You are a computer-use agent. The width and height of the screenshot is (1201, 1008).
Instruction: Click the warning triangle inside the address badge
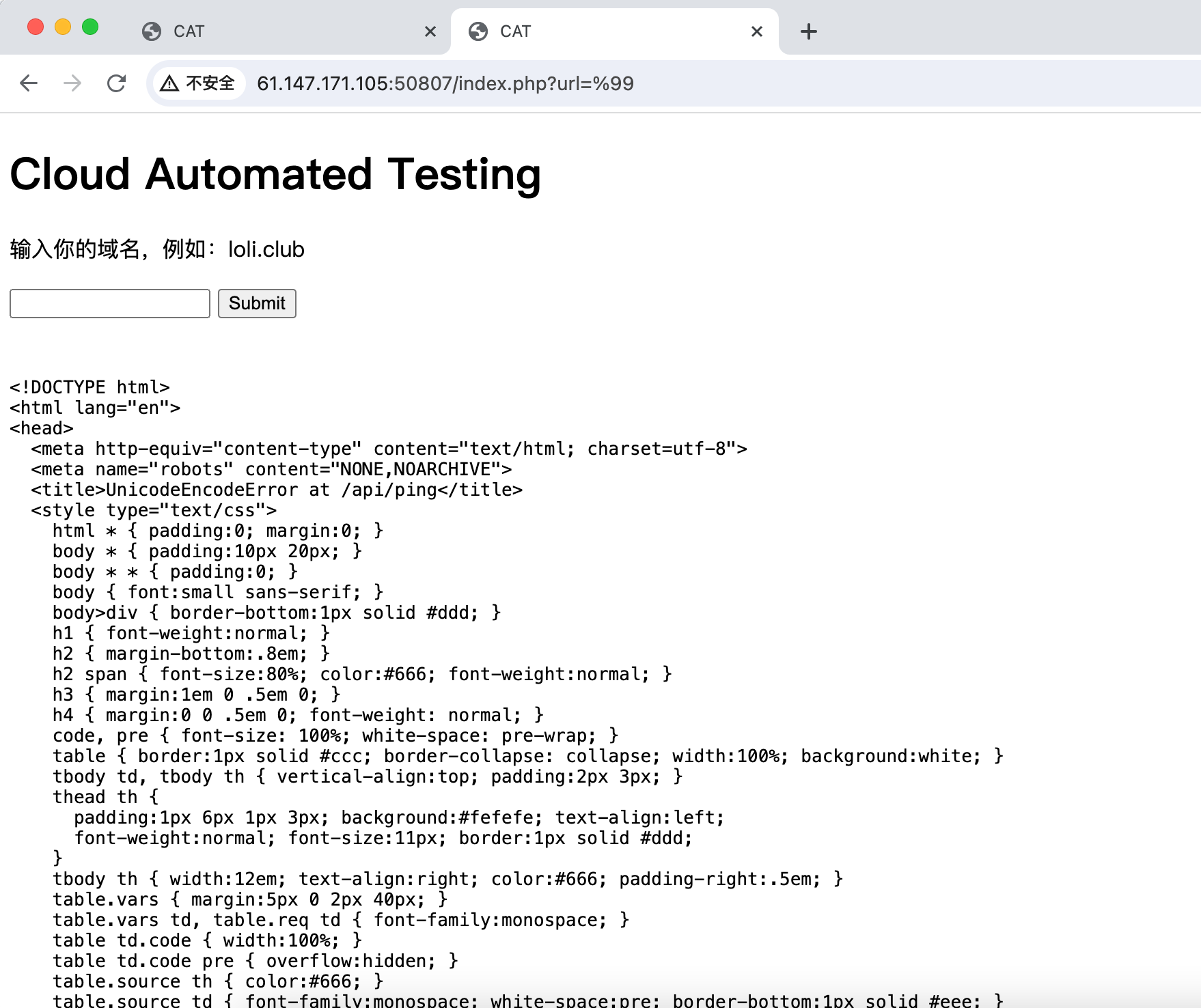pos(168,83)
